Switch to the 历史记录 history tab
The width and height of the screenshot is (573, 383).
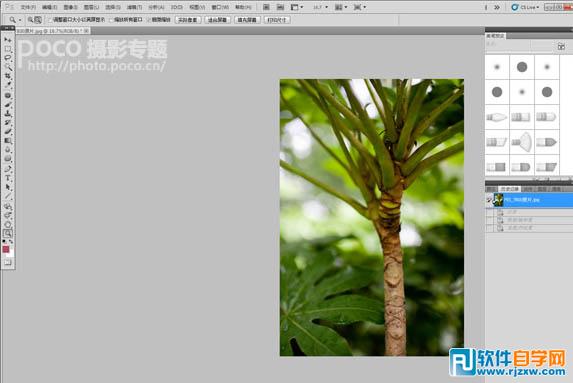(509, 189)
